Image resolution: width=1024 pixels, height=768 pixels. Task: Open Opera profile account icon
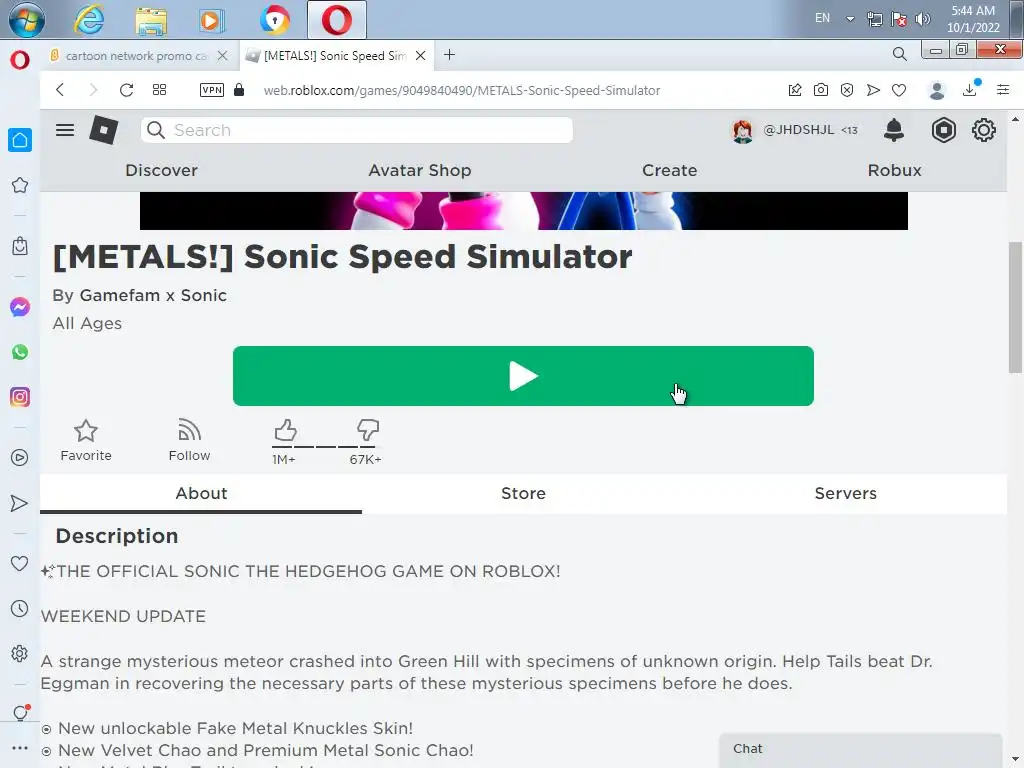[937, 90]
